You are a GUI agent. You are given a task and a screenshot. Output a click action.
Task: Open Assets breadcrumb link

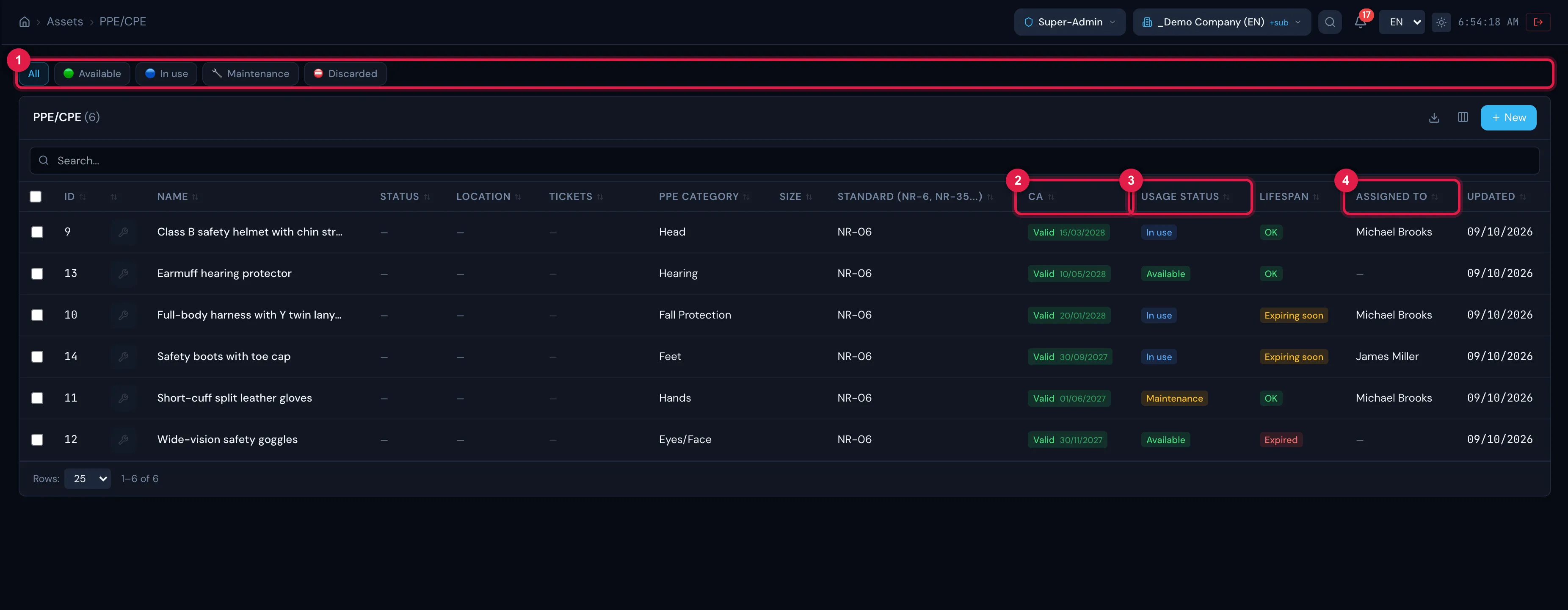[x=64, y=22]
